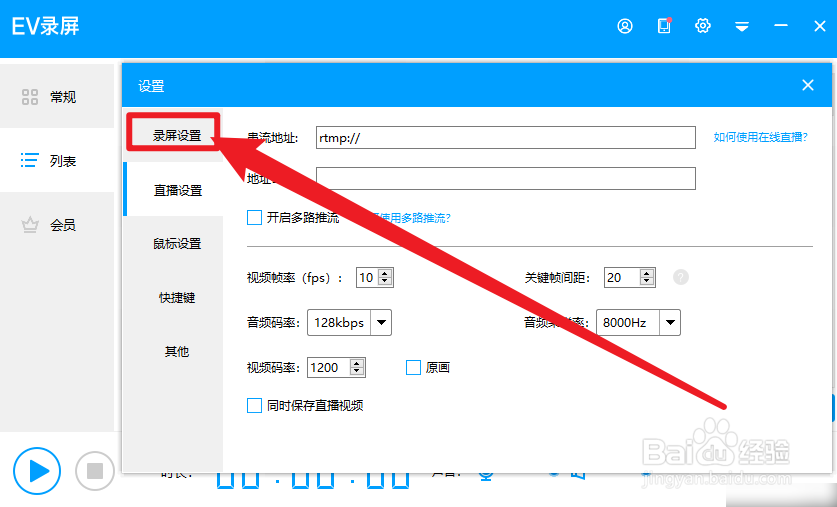Switch to the 列表 sidebar tab
Viewport: 837px width, 507px height.
57,160
